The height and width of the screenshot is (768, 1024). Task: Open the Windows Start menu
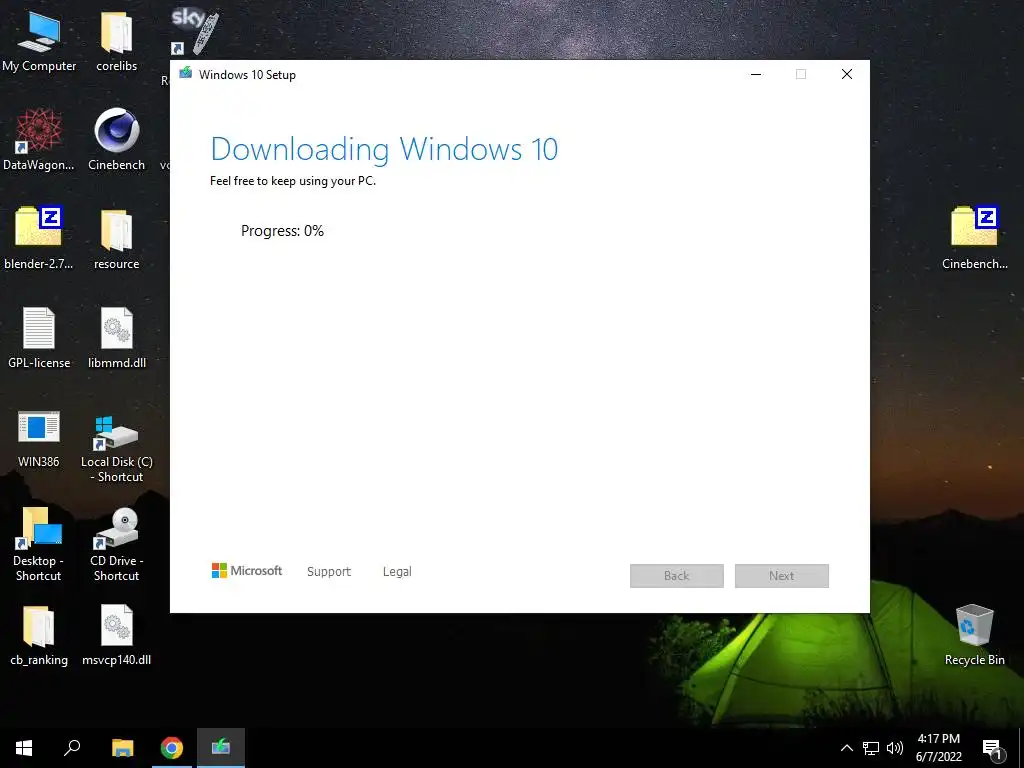[x=24, y=748]
